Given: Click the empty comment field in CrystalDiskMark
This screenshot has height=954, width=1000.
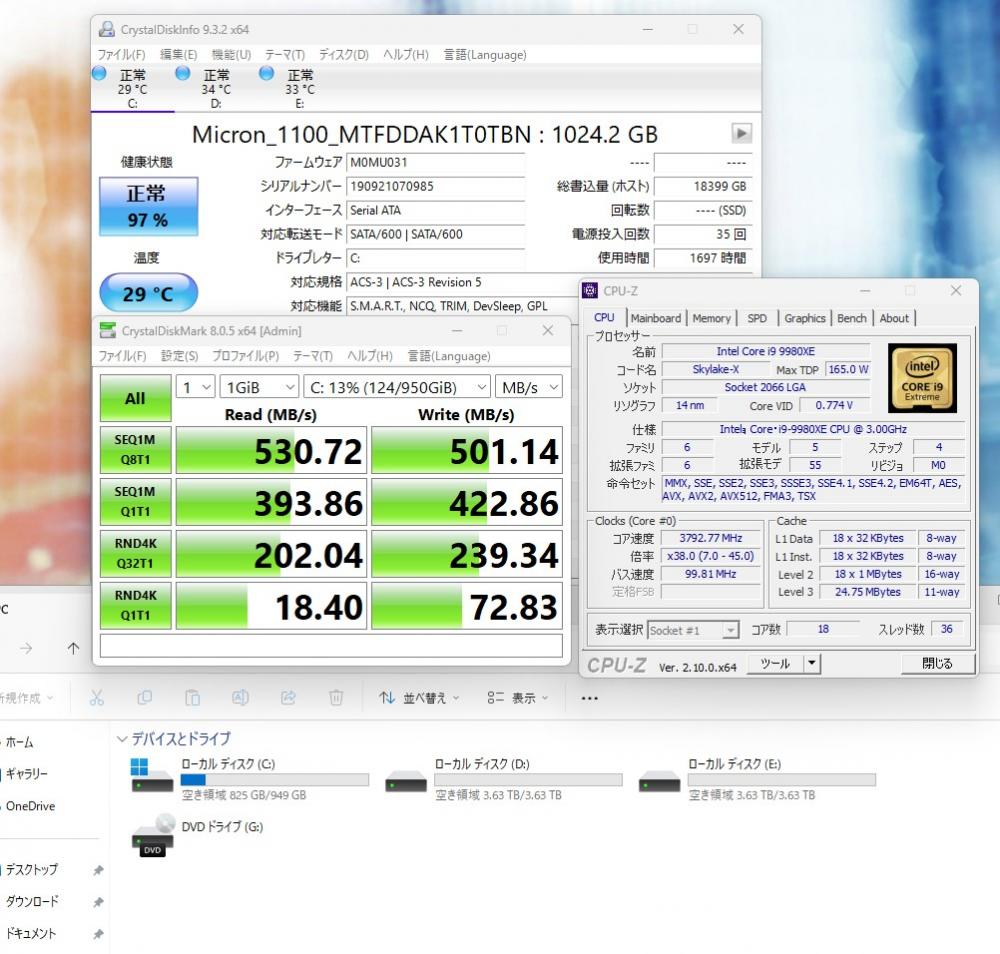Looking at the screenshot, I should tap(331, 645).
